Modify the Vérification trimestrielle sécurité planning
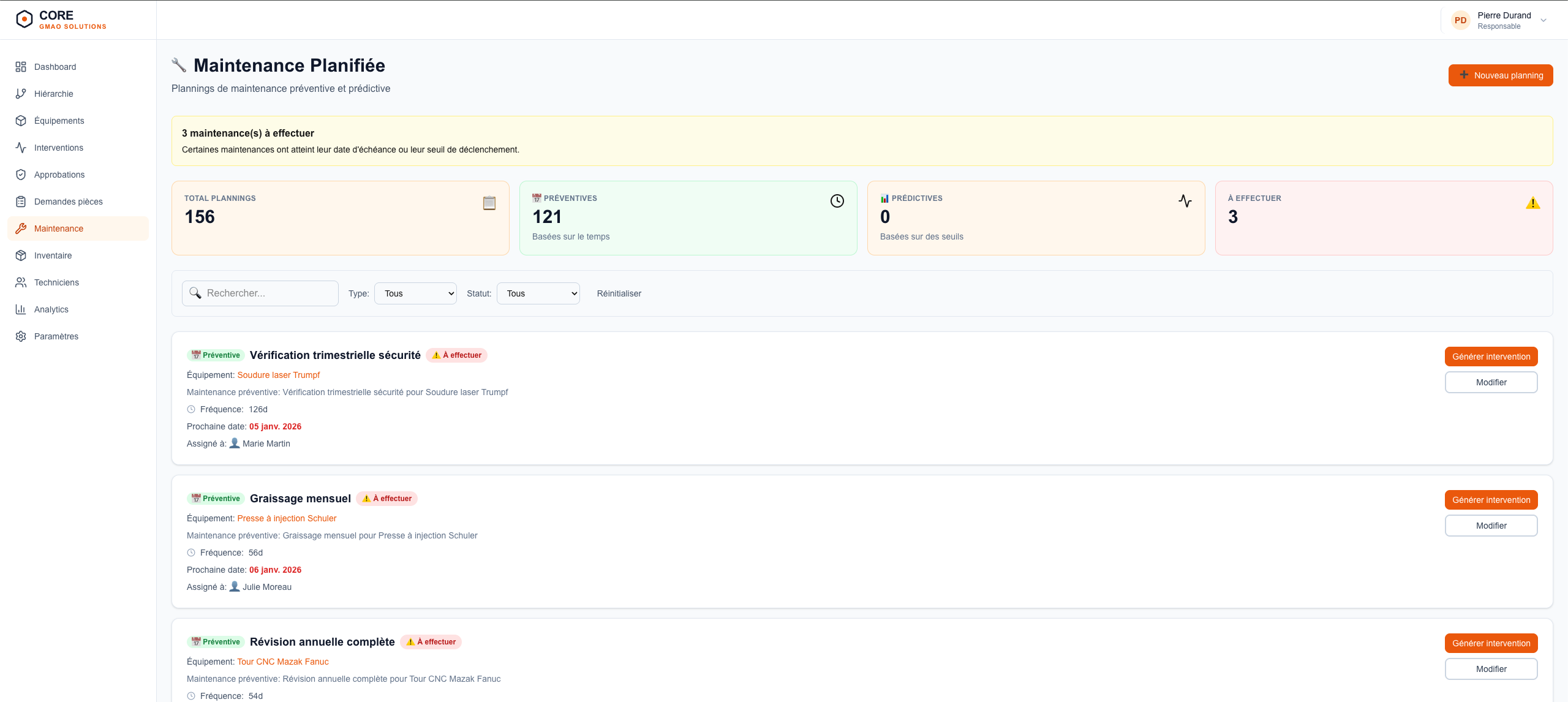The width and height of the screenshot is (1568, 702). click(x=1491, y=382)
